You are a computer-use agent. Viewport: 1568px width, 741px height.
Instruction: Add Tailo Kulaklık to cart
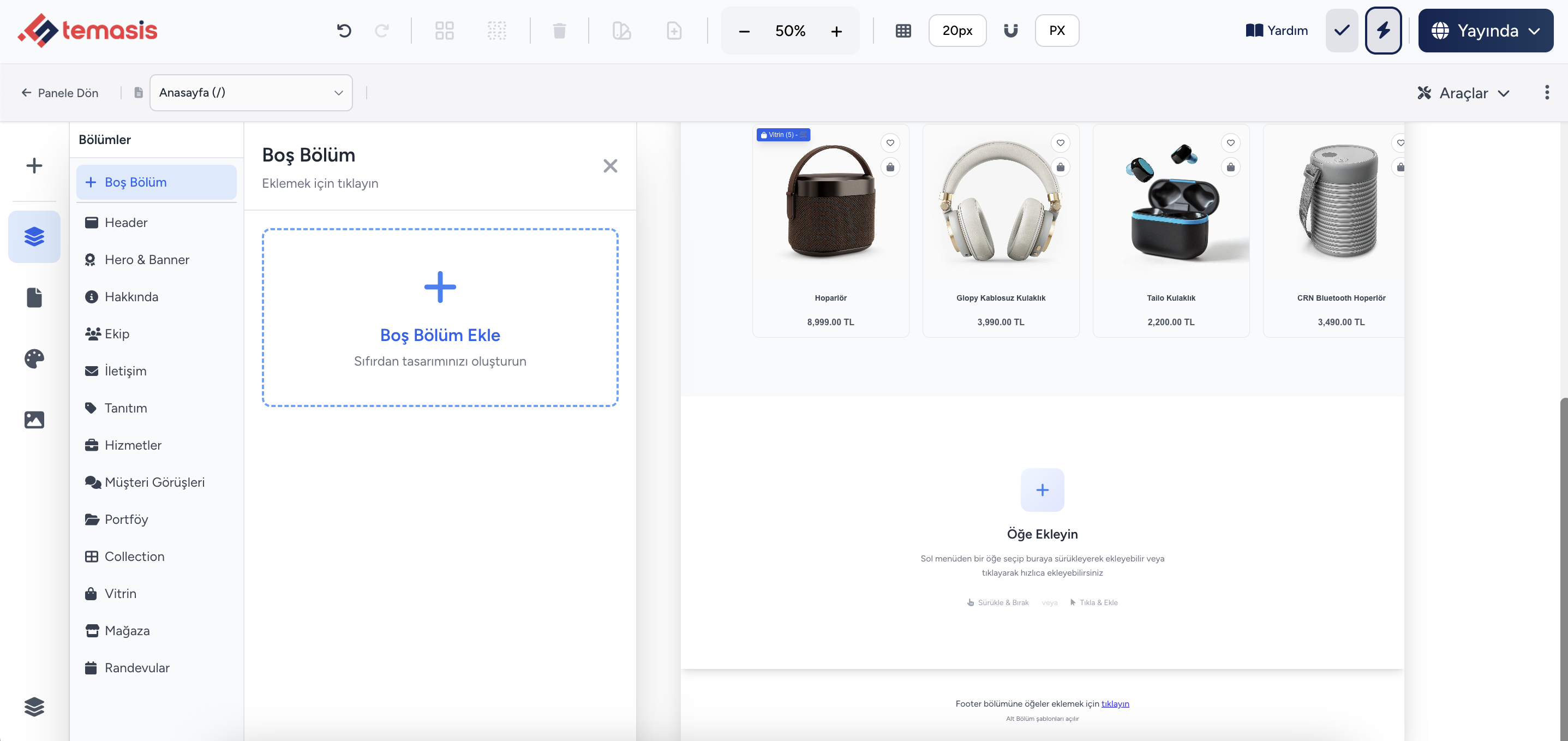pos(1231,167)
